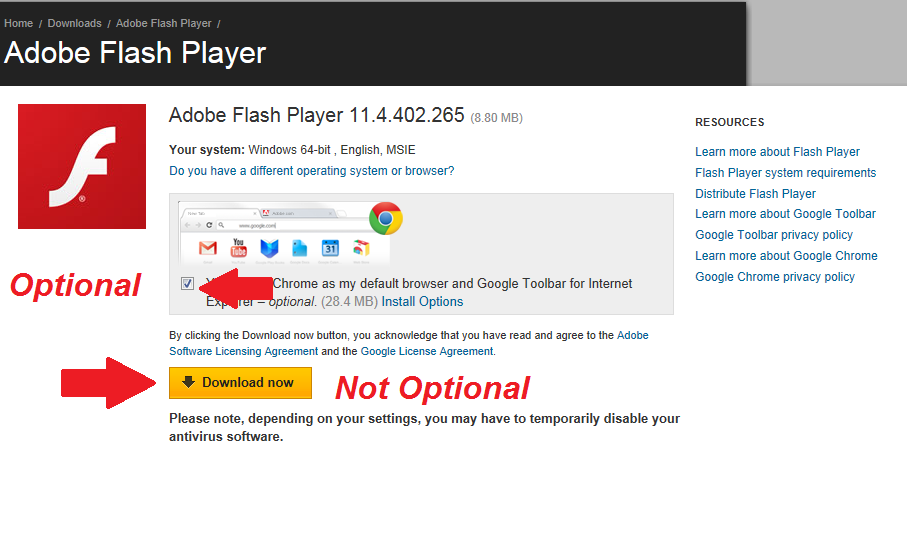The height and width of the screenshot is (560, 907).
Task: Open the Downloads breadcrumb link
Action: coord(75,24)
